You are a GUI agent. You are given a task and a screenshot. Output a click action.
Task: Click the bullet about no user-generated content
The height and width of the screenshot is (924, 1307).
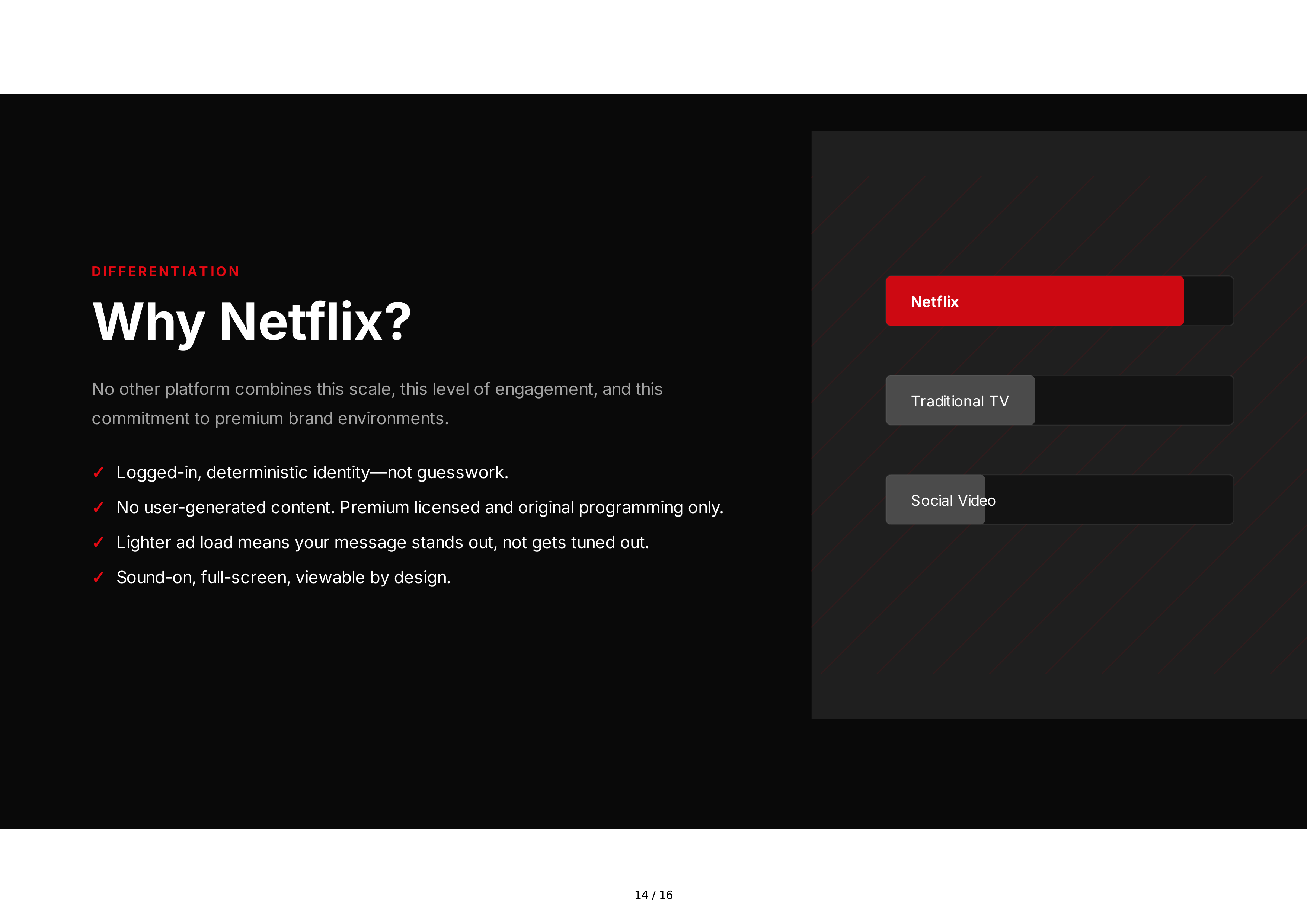pos(419,507)
